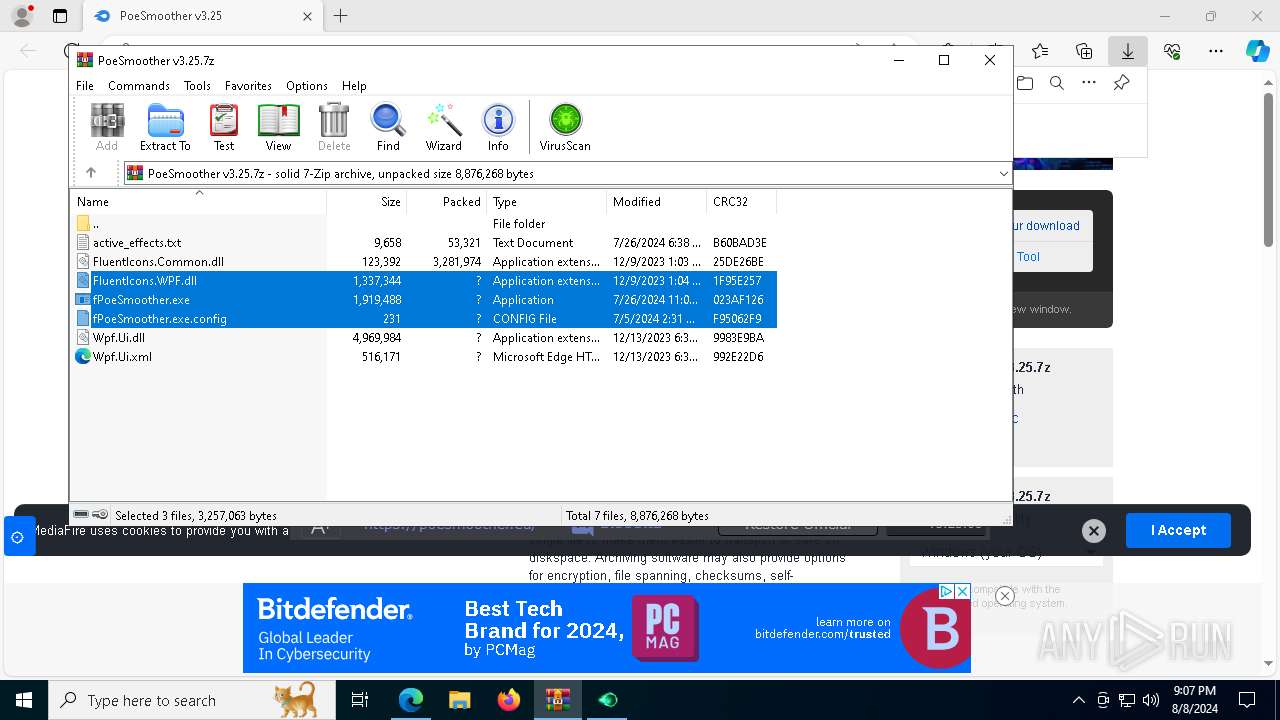1280x720 pixels.
Task: Select the parent folder '..' row
Action: pyautogui.click(x=424, y=224)
